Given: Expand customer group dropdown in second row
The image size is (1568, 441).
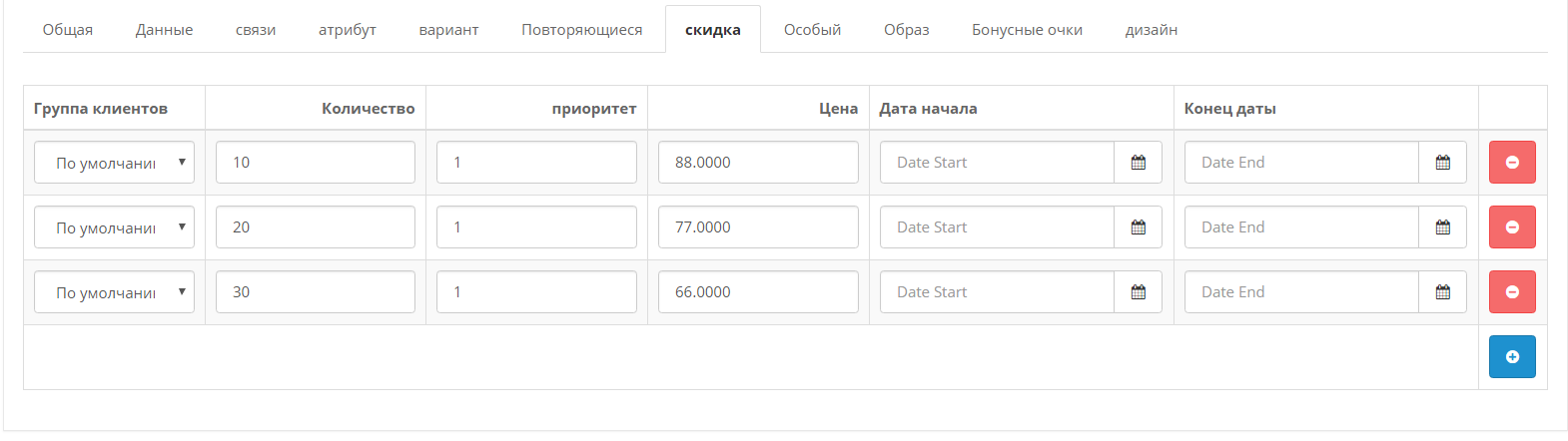Looking at the screenshot, I should click(114, 227).
